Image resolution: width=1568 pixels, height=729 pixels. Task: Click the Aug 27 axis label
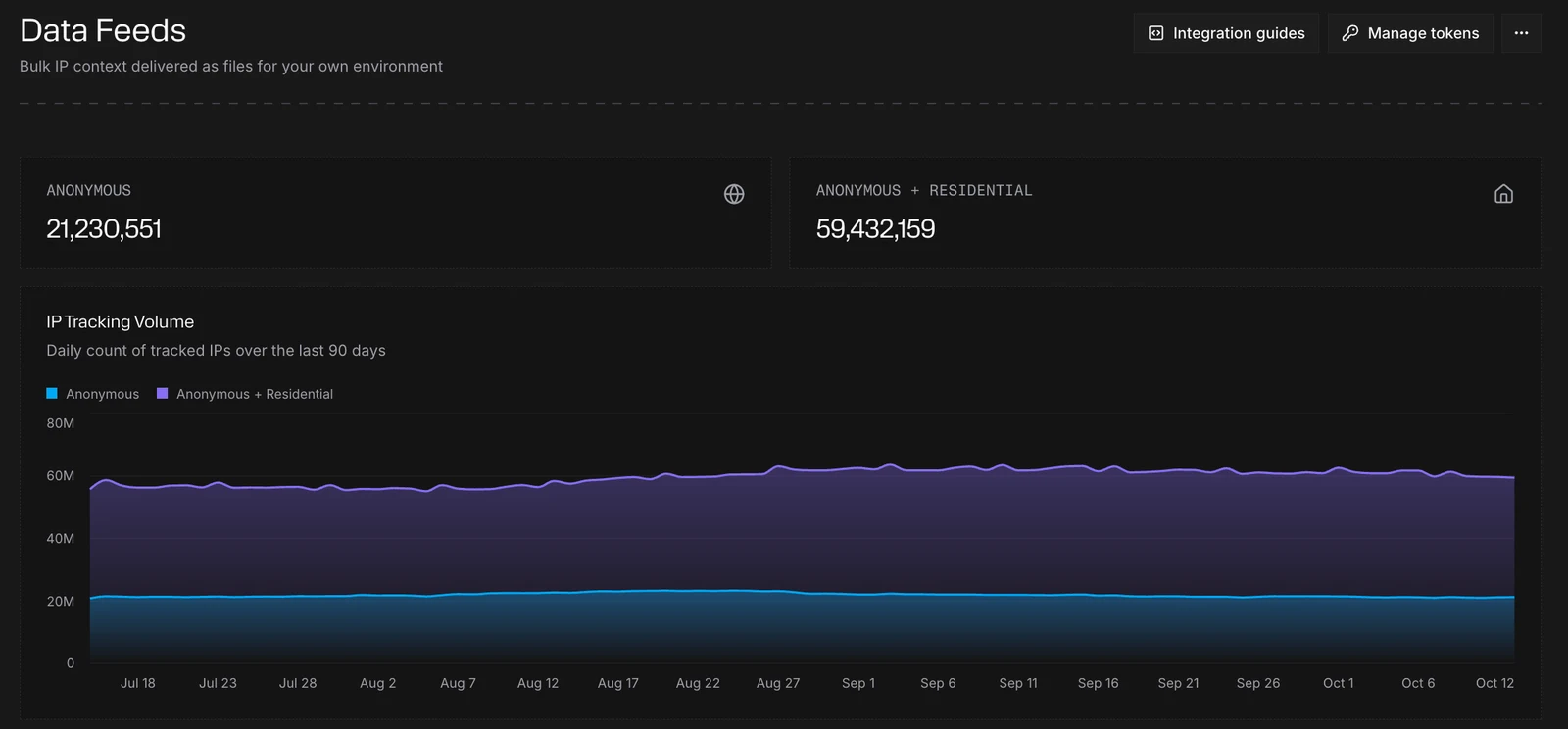(778, 683)
